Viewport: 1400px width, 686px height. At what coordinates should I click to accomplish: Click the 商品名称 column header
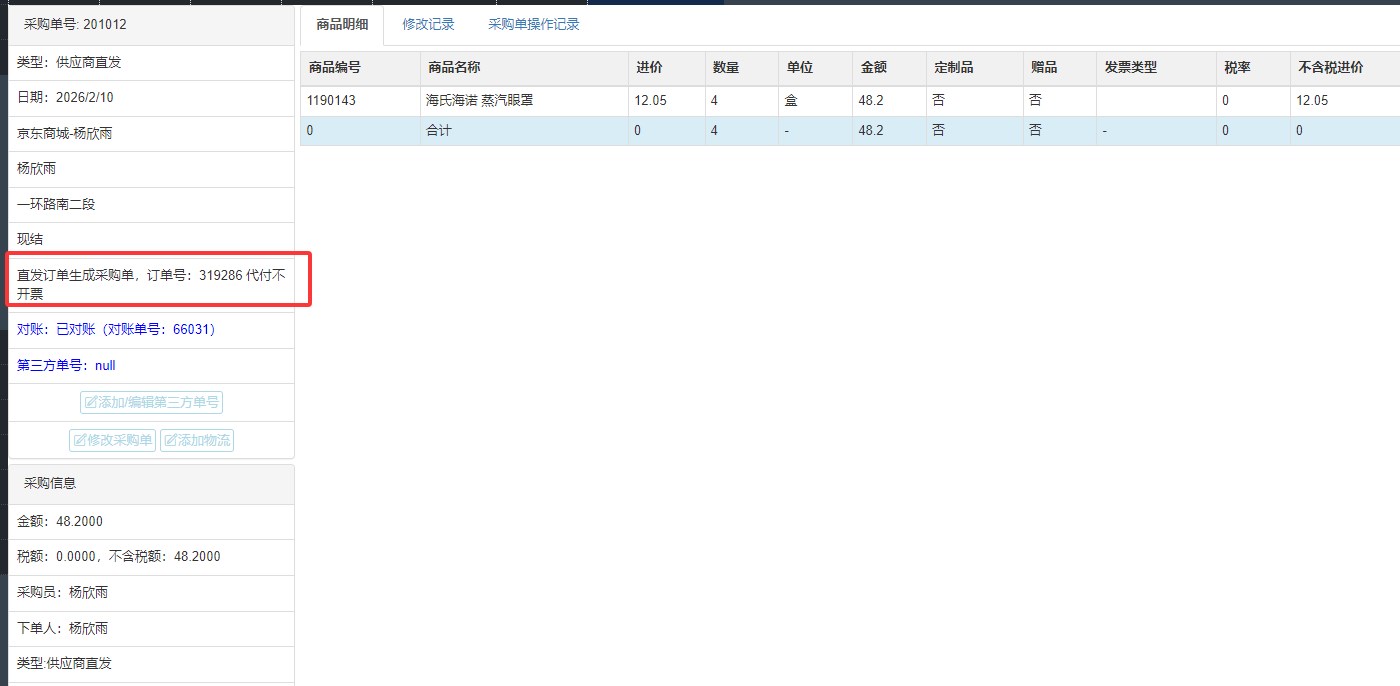[454, 68]
